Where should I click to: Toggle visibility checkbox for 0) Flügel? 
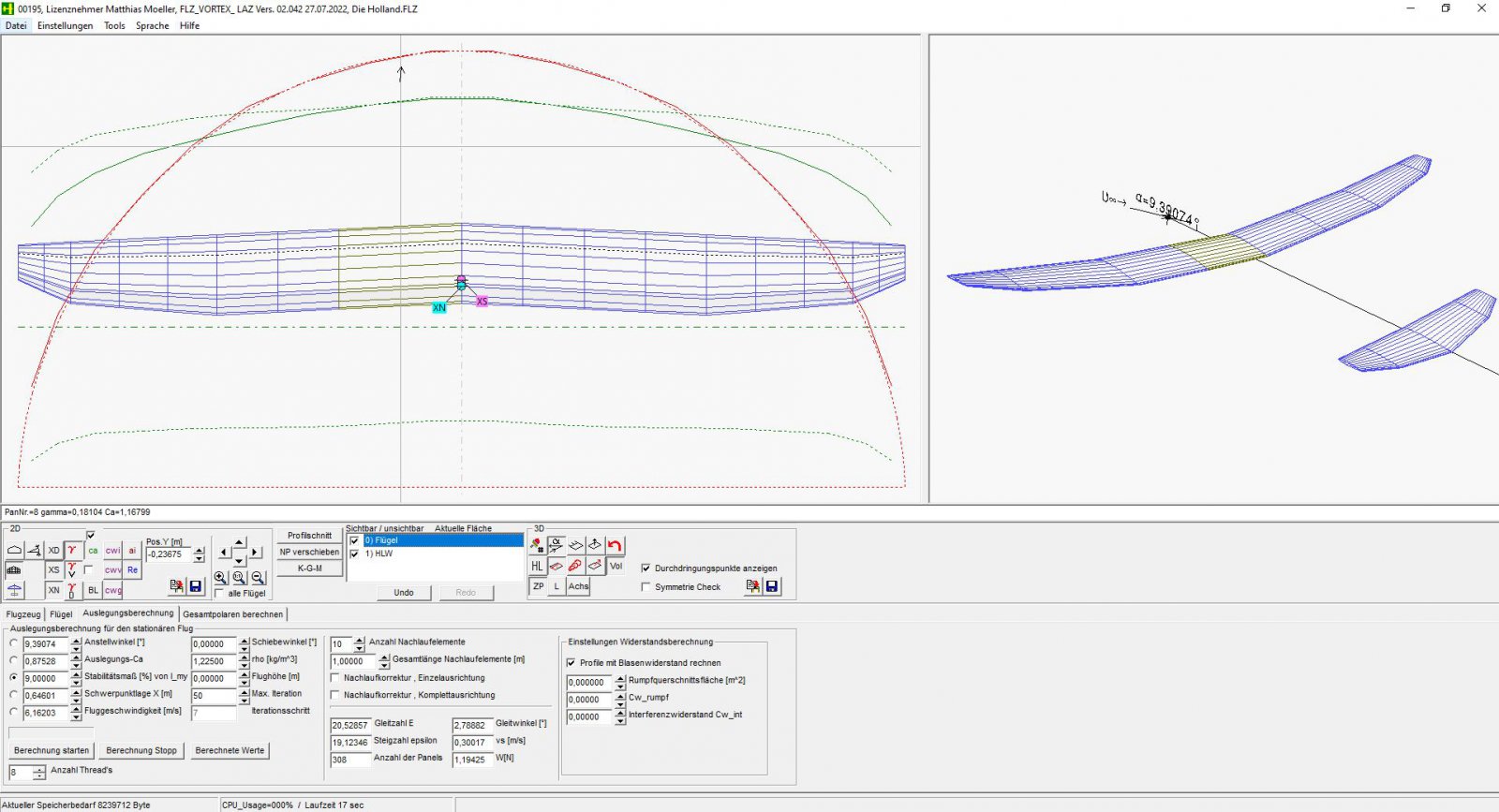click(354, 540)
